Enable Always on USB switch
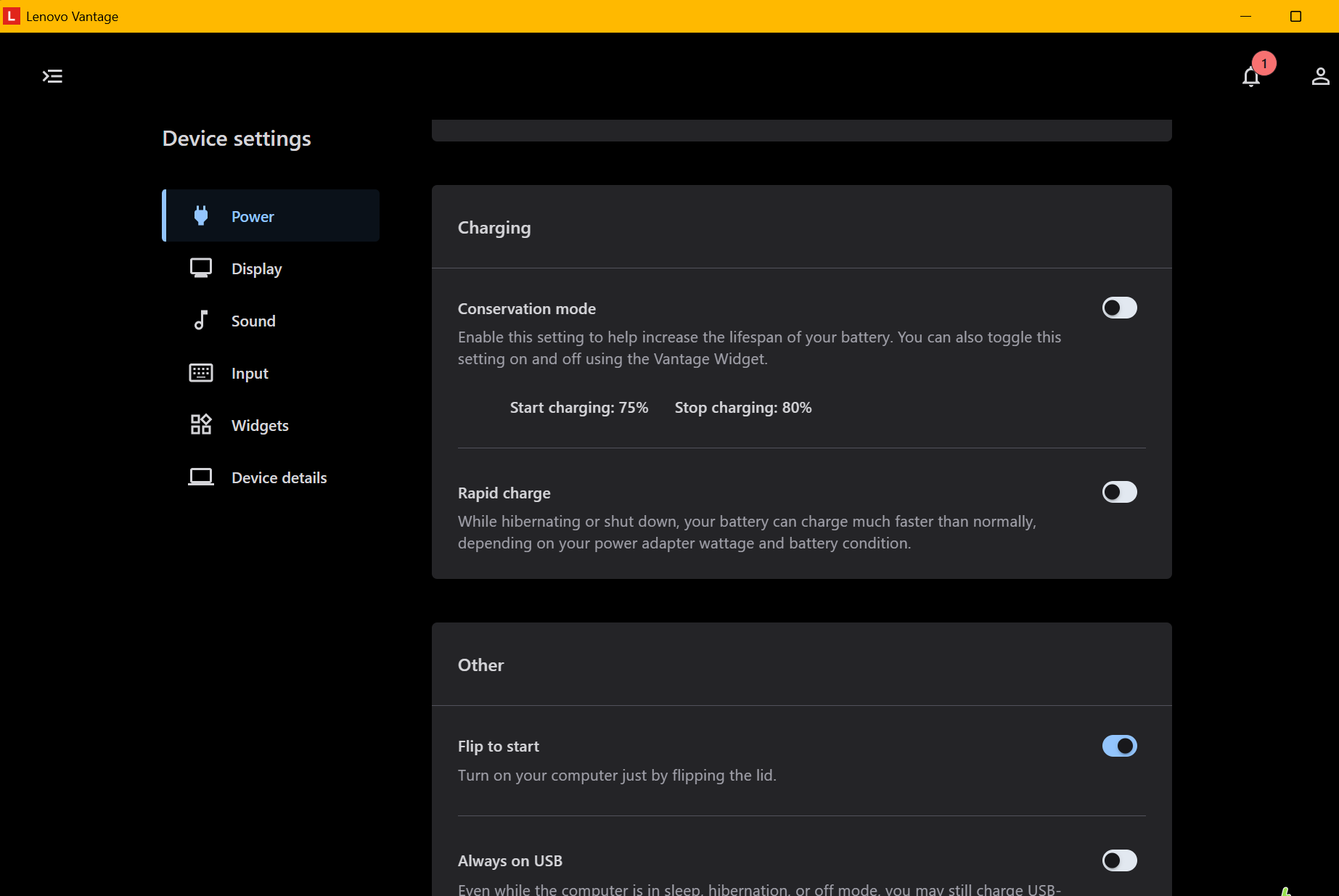This screenshot has width=1339, height=896. point(1120,860)
